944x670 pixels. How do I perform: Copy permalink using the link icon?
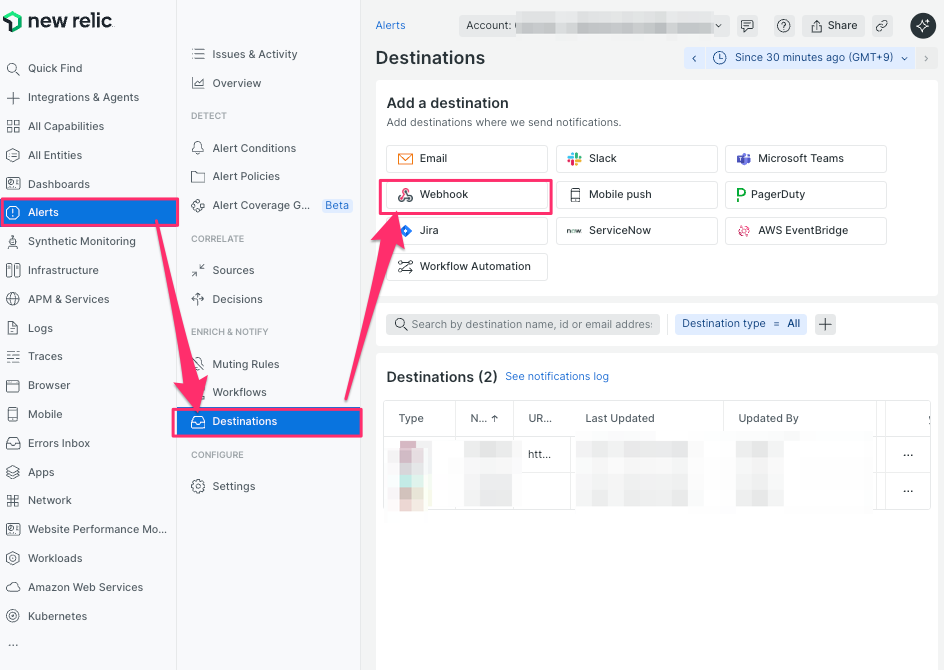pyautogui.click(x=881, y=26)
